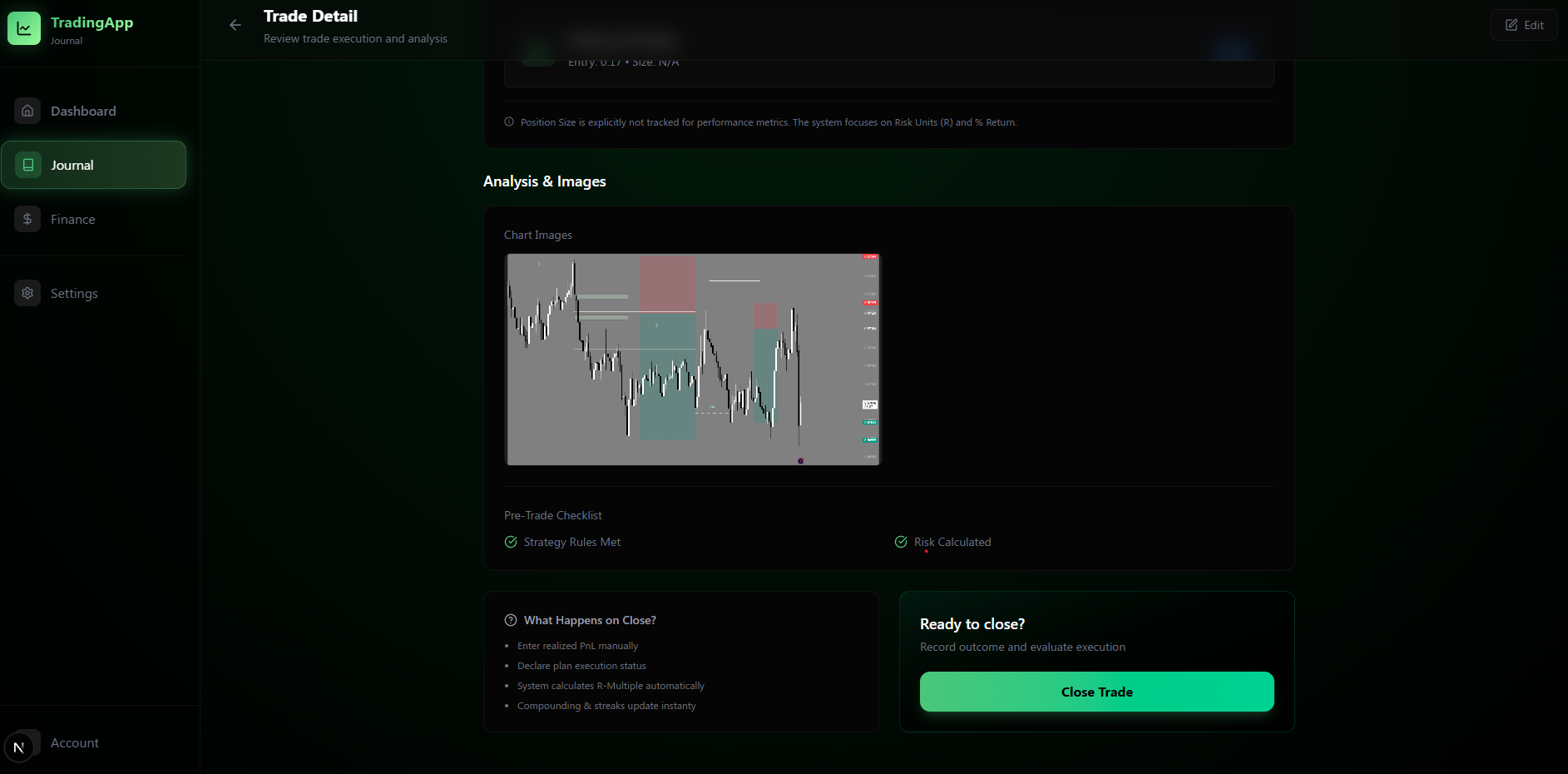
Task: Click the info icon near the Position Size note
Action: point(507,122)
